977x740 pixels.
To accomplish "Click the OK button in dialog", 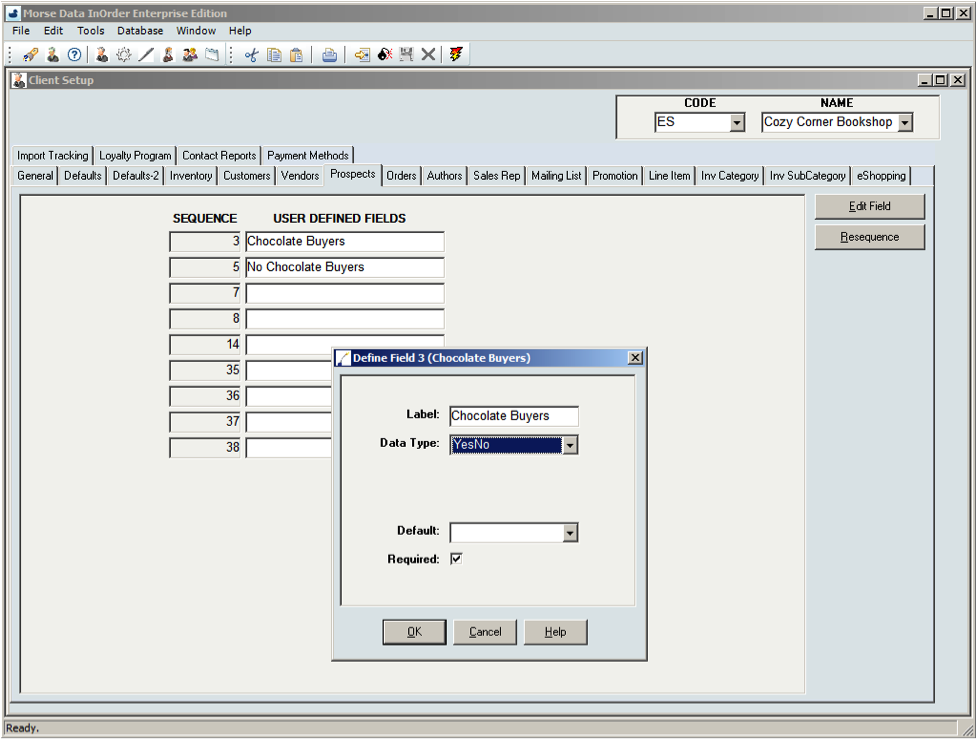I will coord(414,632).
